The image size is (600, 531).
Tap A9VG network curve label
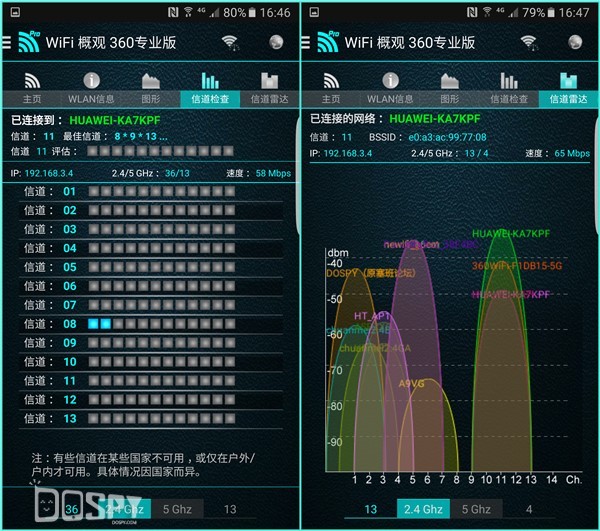(x=411, y=383)
